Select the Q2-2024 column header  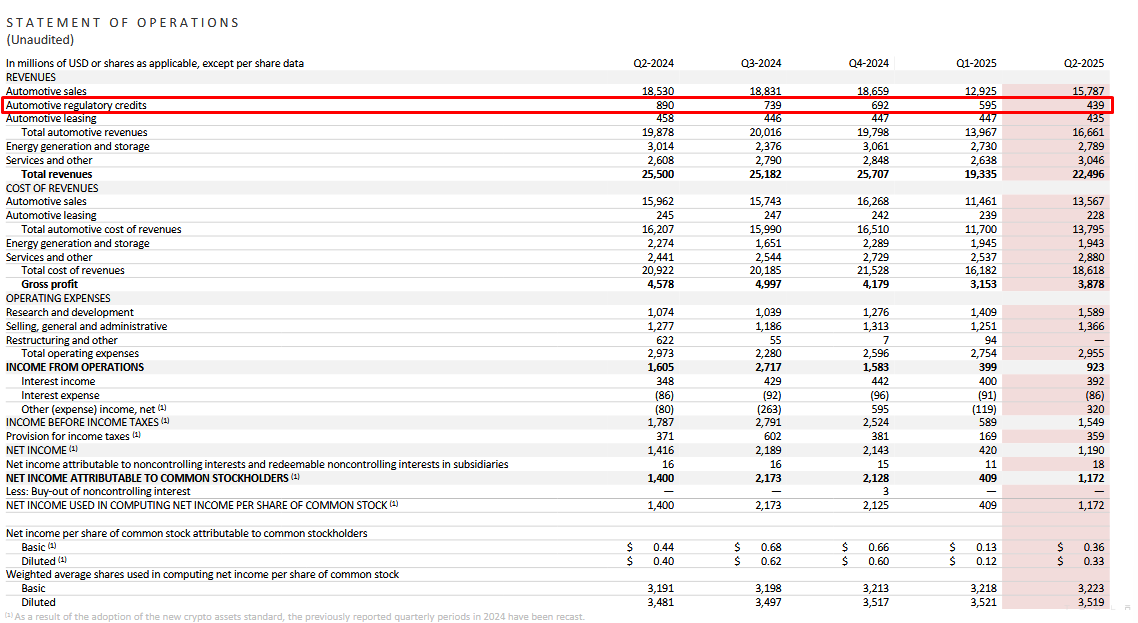click(x=653, y=63)
